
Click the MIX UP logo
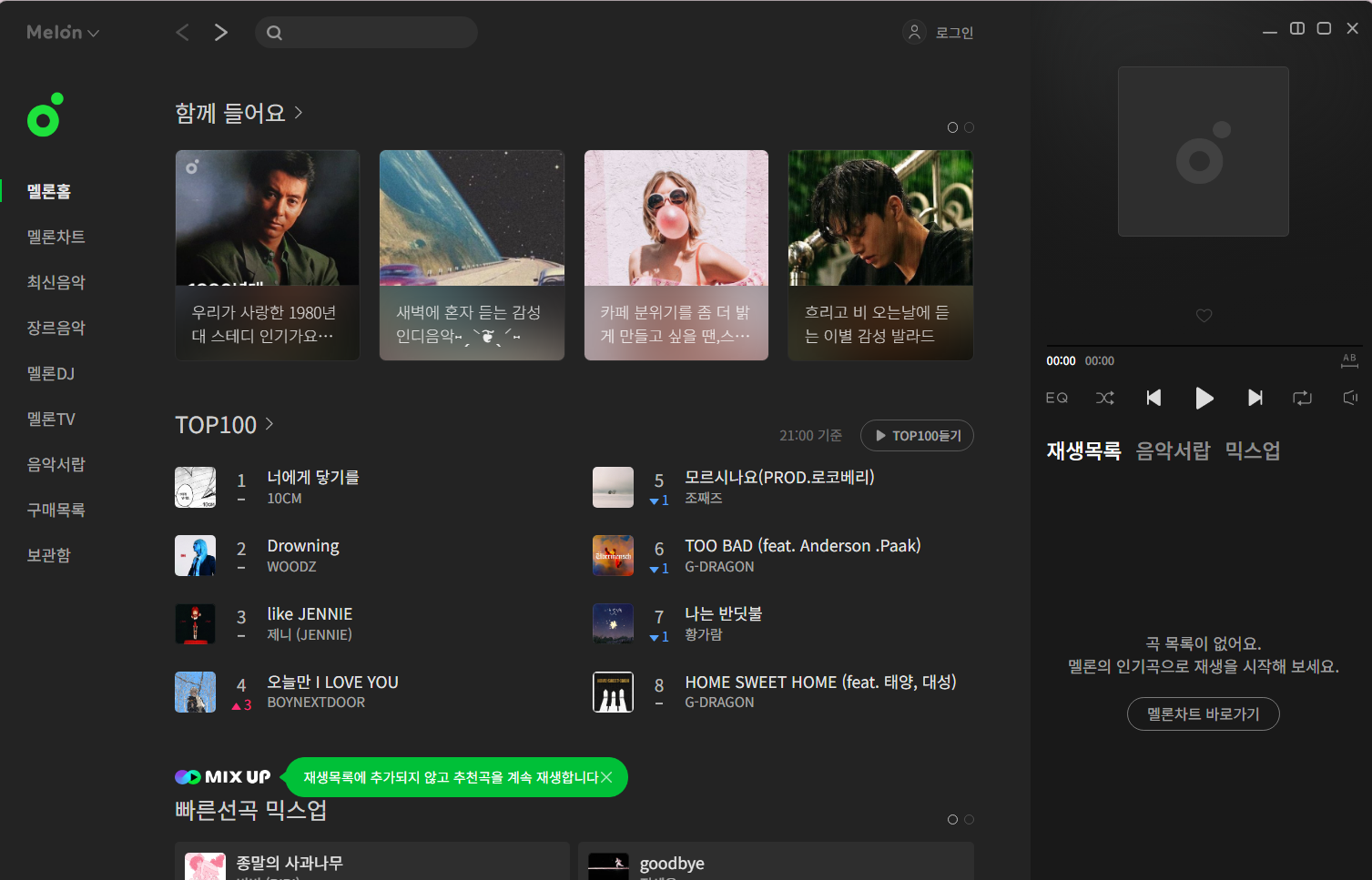[223, 776]
